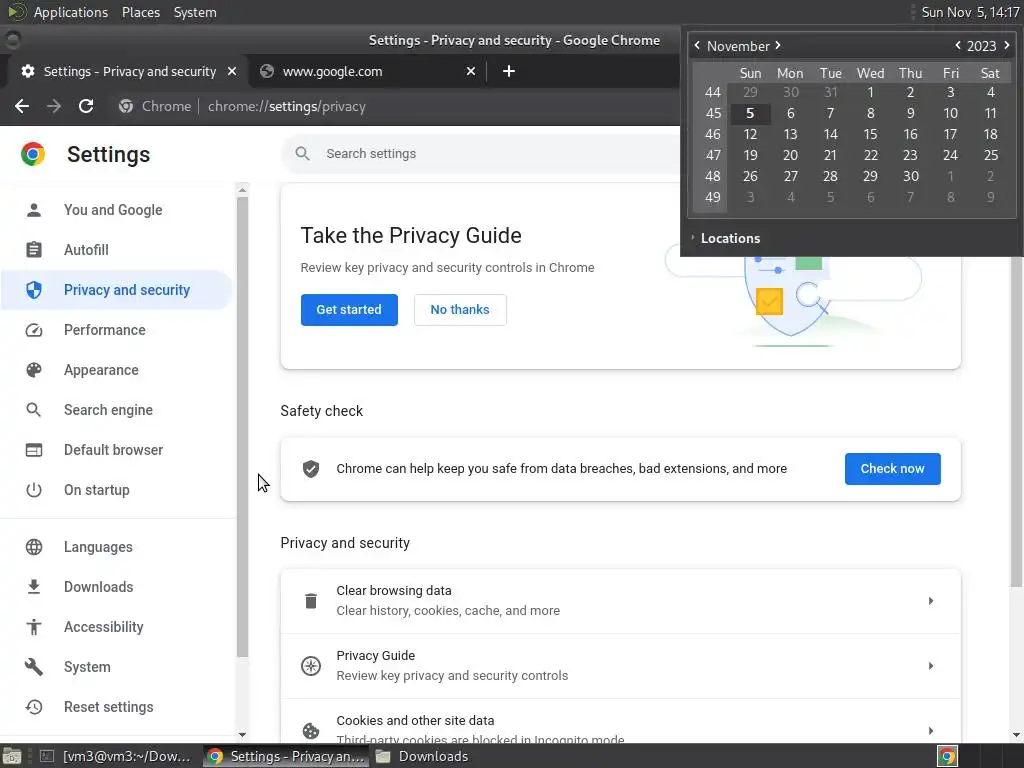Click the sidebar scrollbar down arrow

point(242,735)
